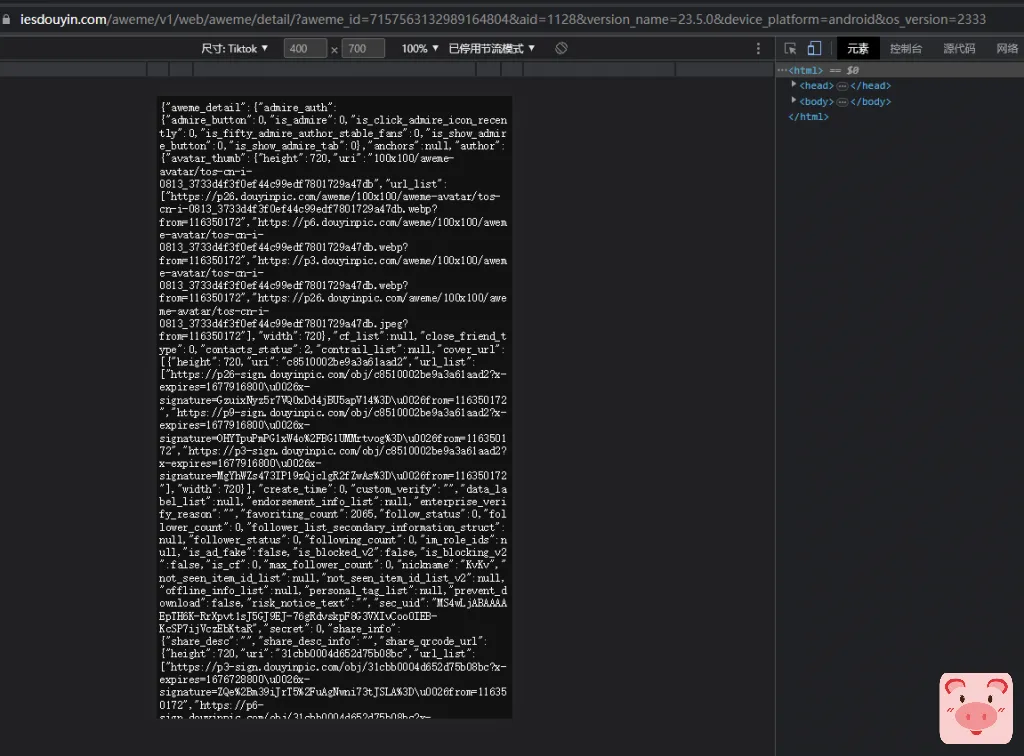This screenshot has width=1024, height=756.
Task: Click the lock icon in address bar
Action: click(x=7, y=20)
